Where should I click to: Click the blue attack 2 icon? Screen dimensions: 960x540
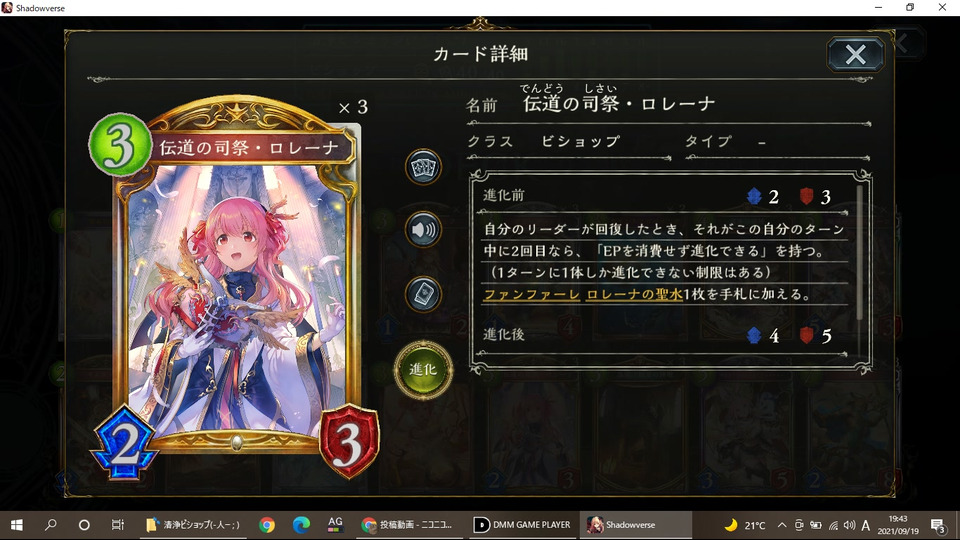[x=125, y=443]
